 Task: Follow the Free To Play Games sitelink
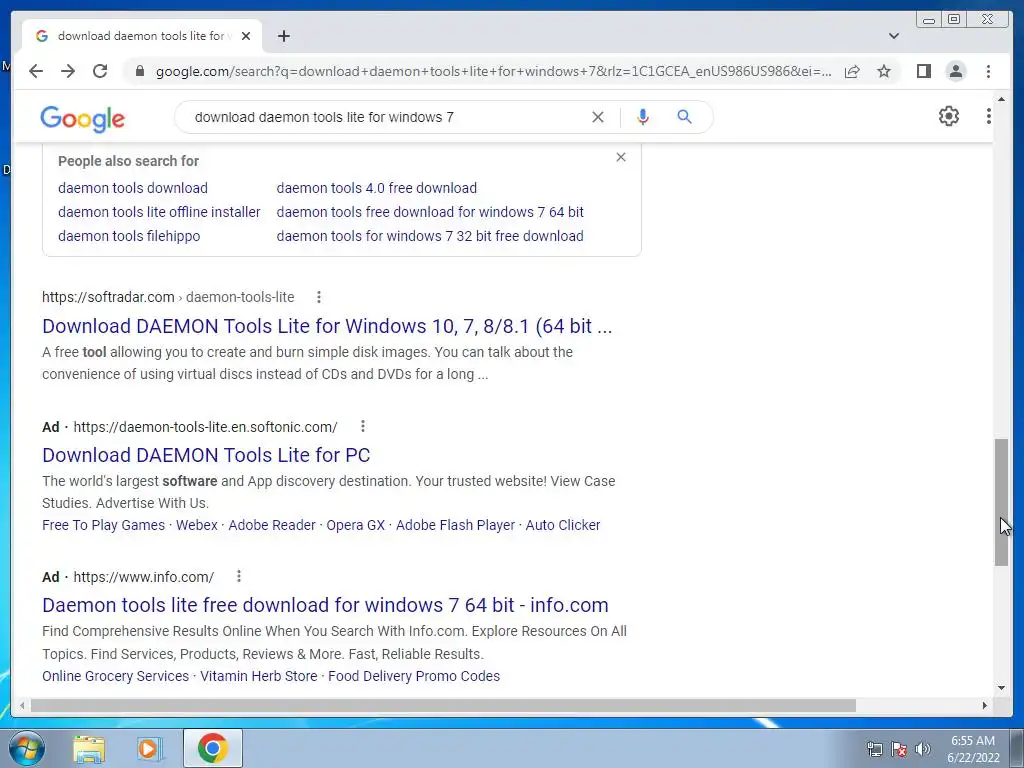pyautogui.click(x=103, y=525)
